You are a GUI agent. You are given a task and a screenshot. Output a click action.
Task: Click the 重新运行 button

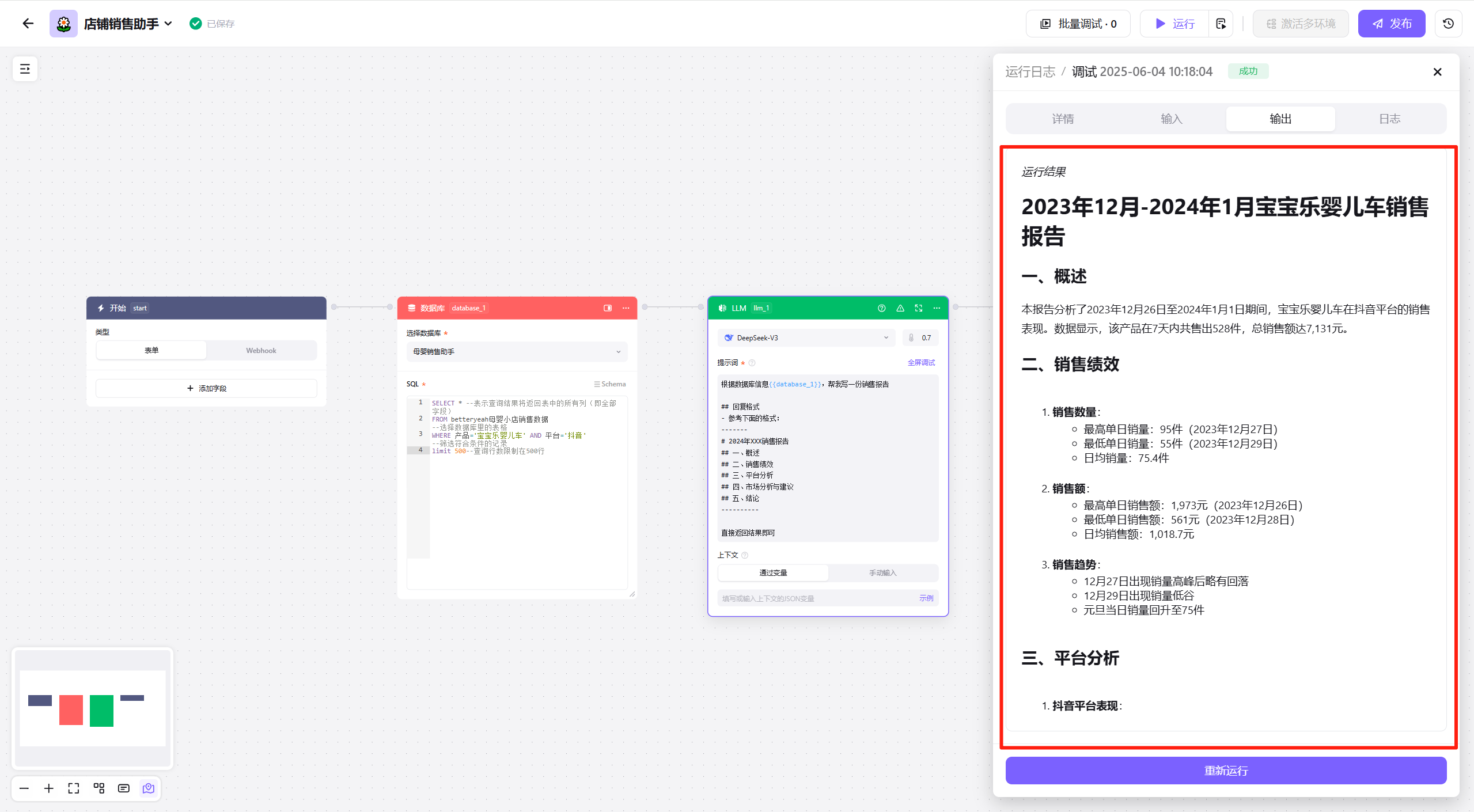[1226, 771]
